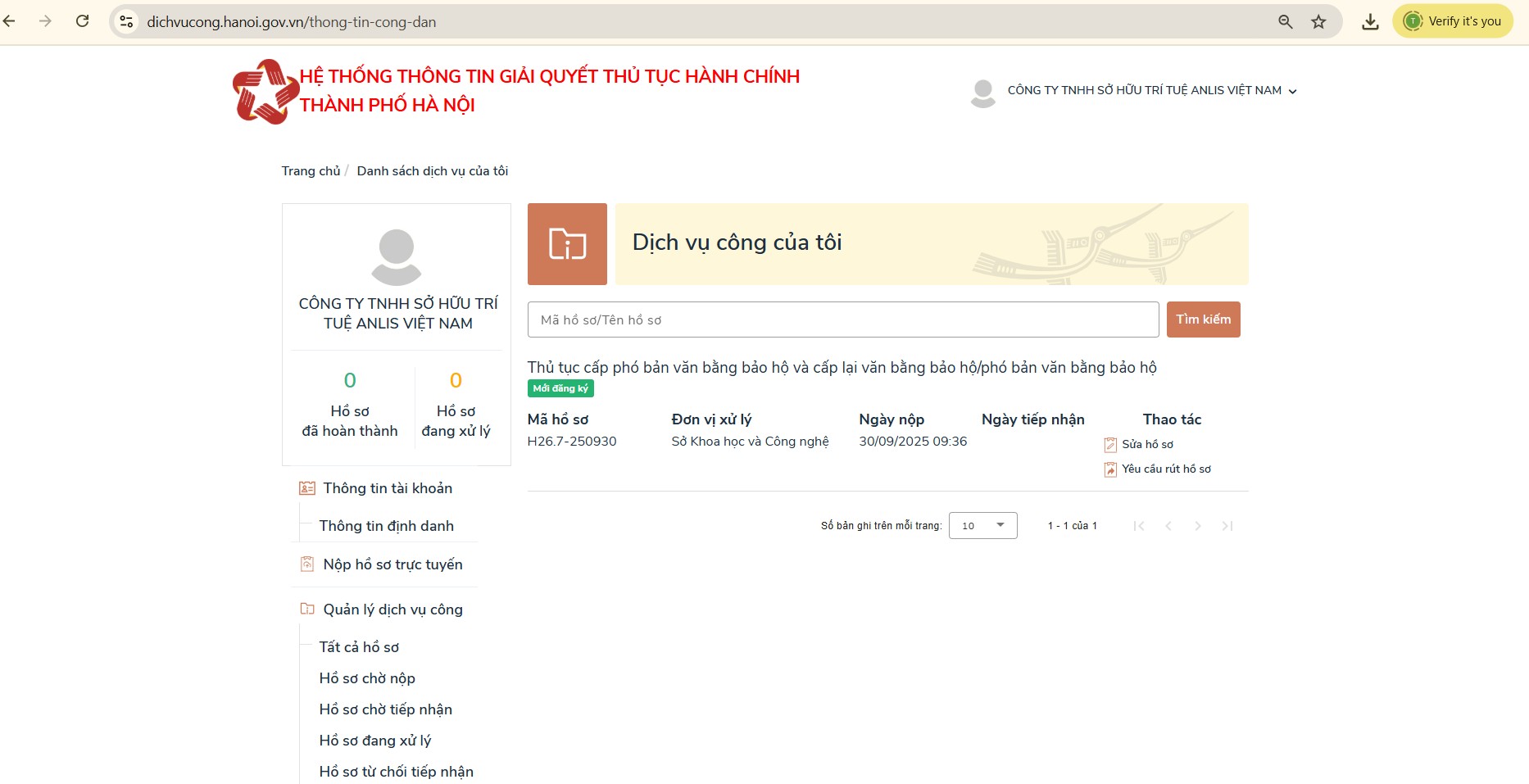Image resolution: width=1529 pixels, height=784 pixels.
Task: Click 'Verify it's you' profile button
Action: coord(1453,21)
